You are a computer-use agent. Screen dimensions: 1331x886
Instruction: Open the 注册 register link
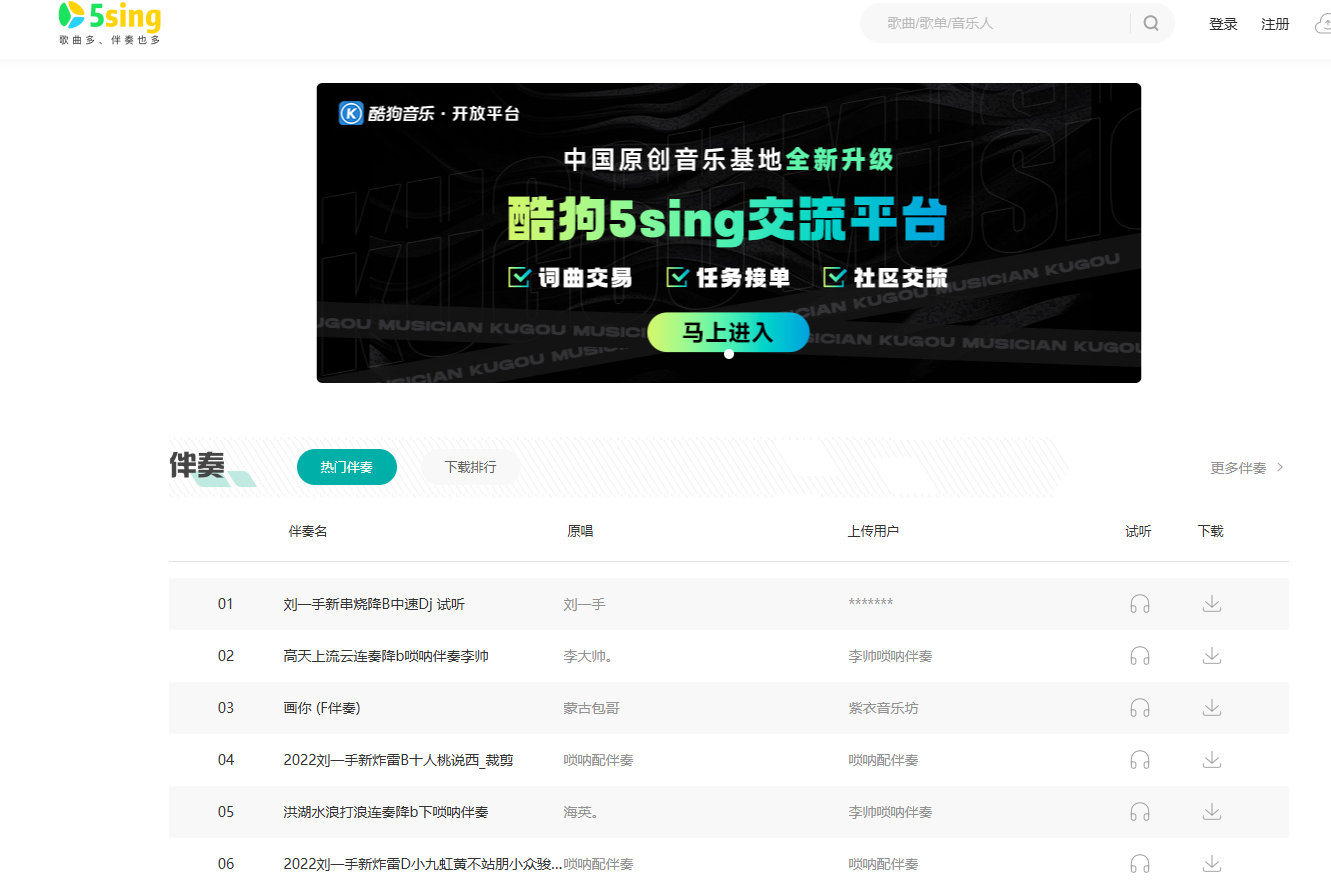click(x=1275, y=24)
